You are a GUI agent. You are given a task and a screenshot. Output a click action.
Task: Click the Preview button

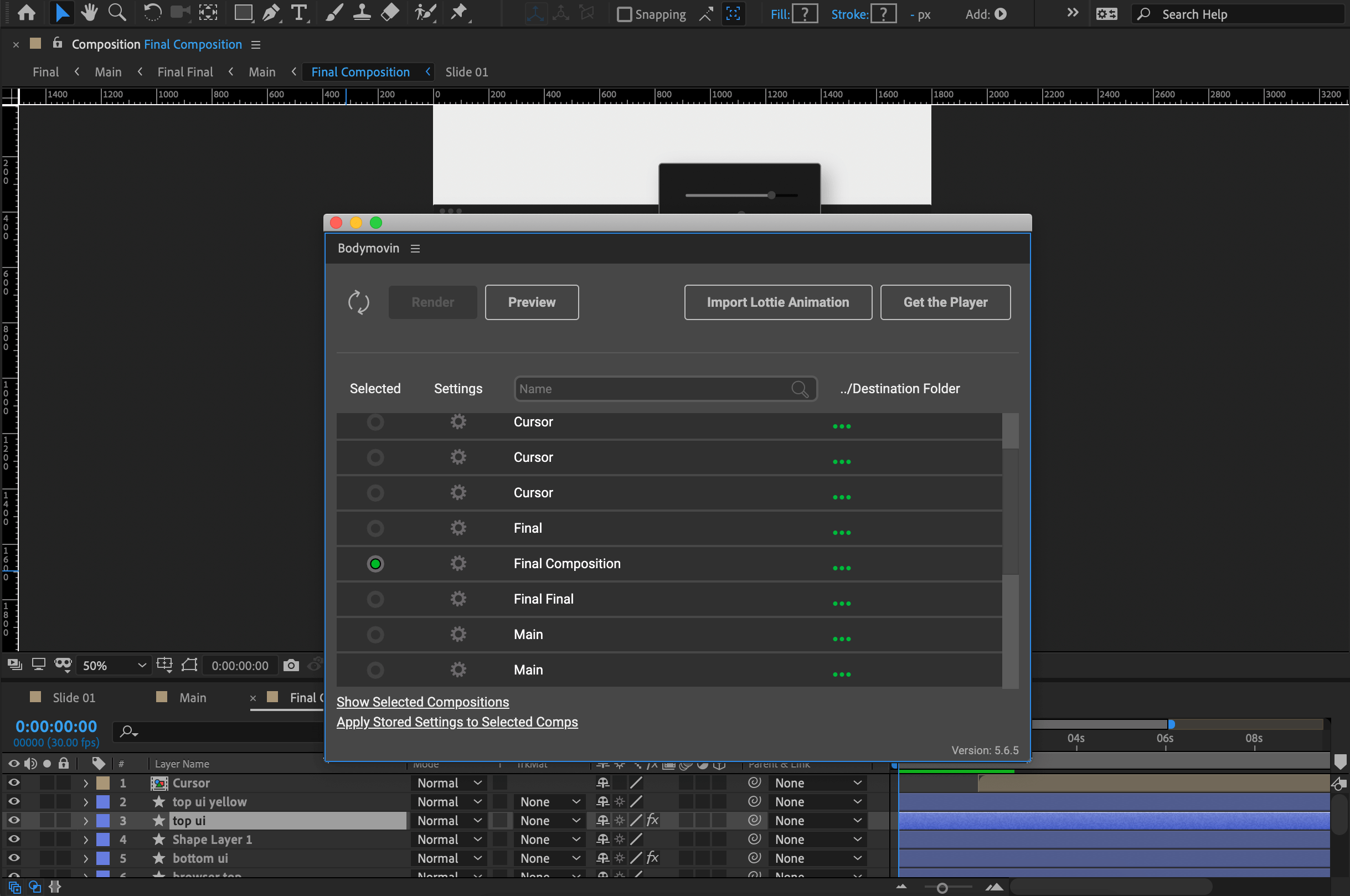click(x=532, y=302)
